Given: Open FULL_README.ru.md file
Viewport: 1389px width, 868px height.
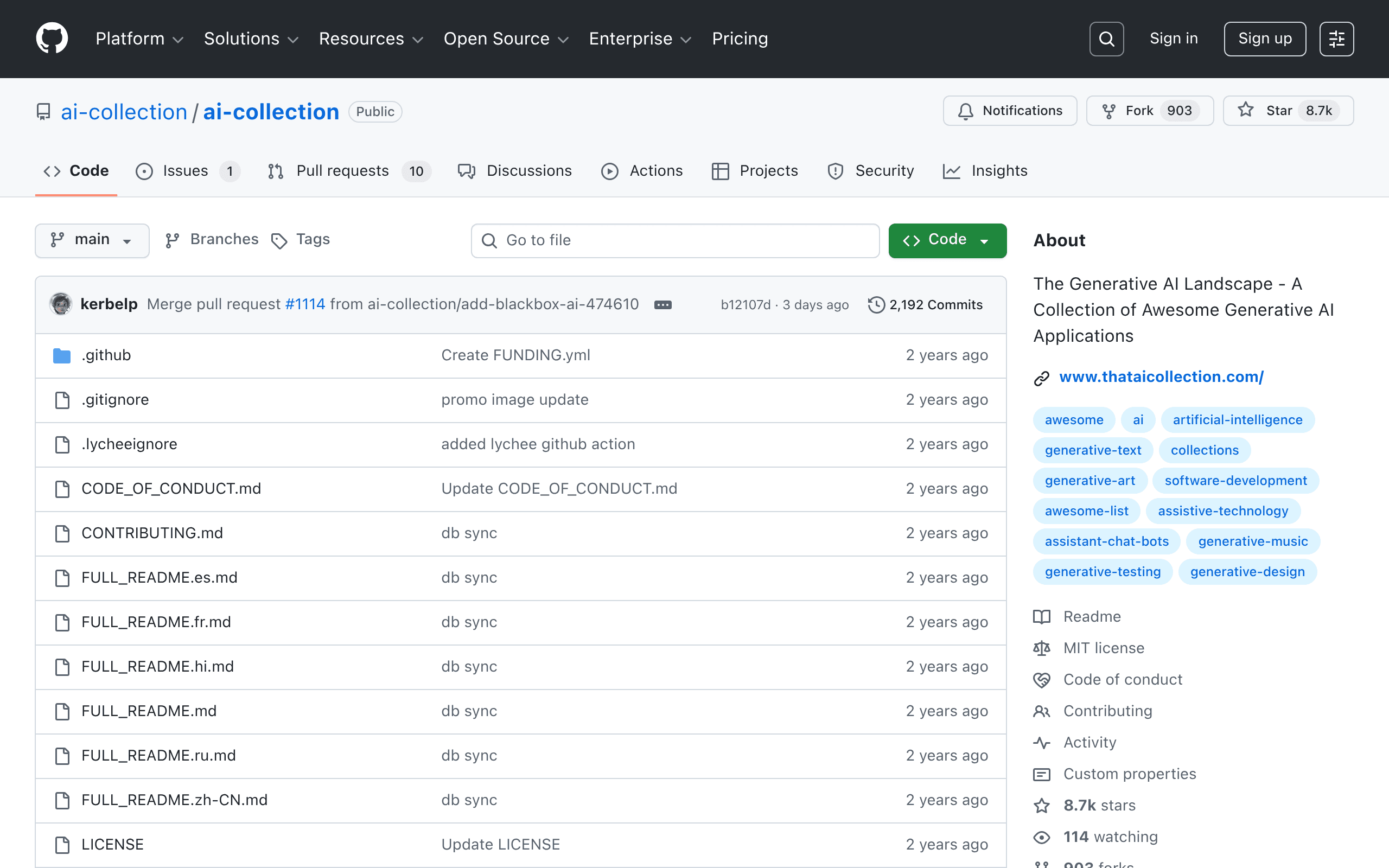Looking at the screenshot, I should [158, 756].
